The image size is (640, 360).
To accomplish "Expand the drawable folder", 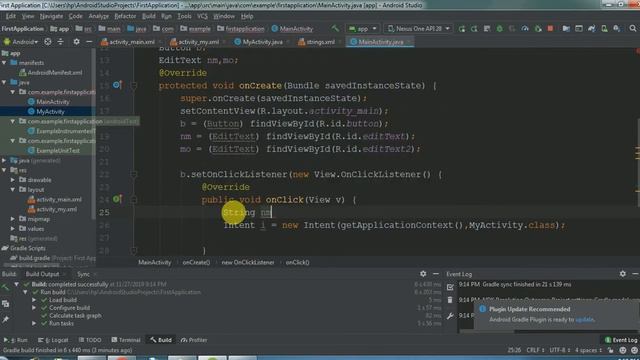I will pos(13,180).
